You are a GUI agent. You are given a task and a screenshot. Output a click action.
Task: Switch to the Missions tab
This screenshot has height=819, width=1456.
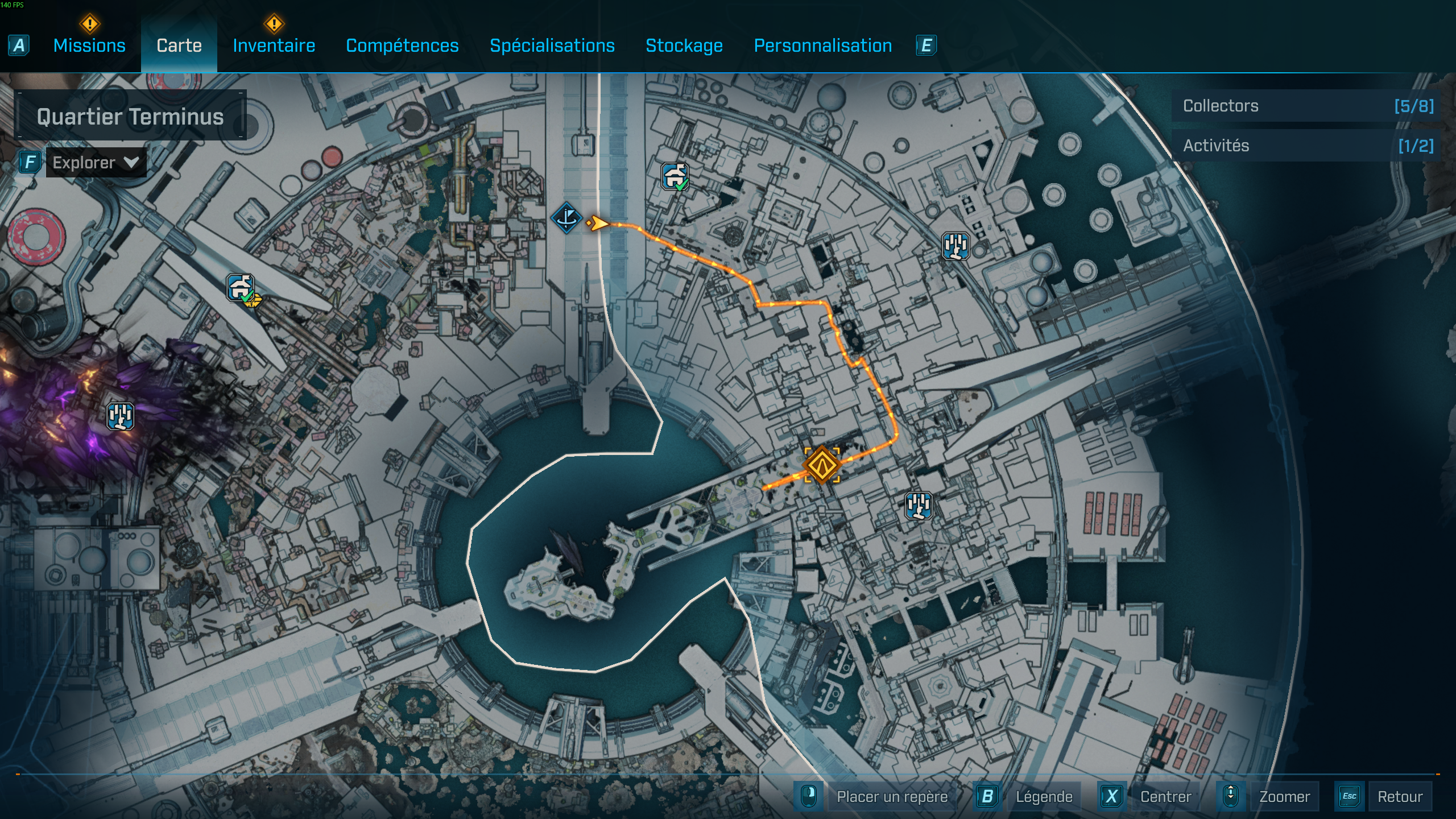(89, 45)
